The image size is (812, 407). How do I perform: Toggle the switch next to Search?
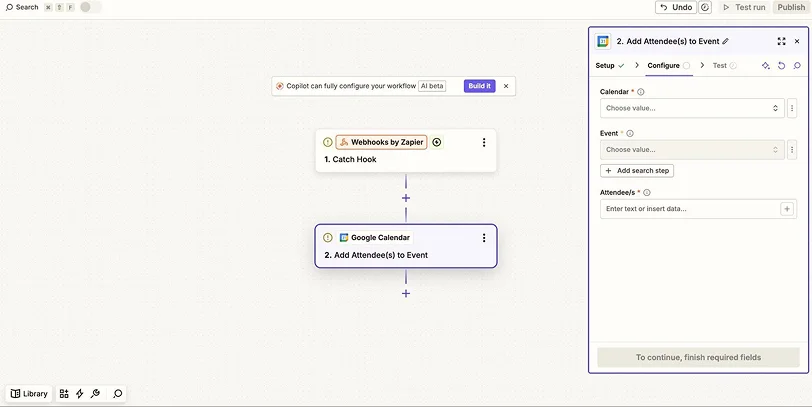90,7
